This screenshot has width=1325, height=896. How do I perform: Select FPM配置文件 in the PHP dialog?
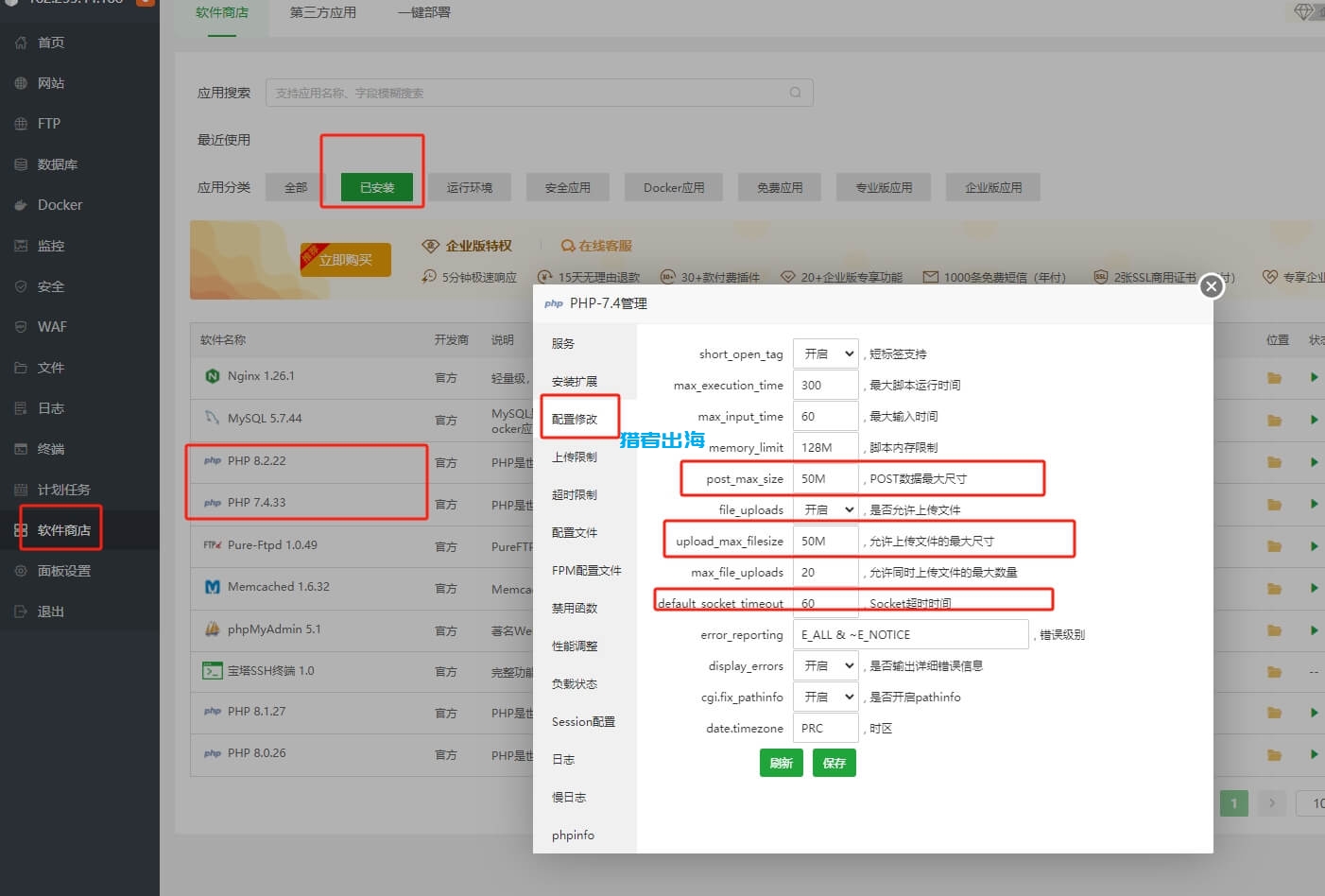pyautogui.click(x=587, y=571)
